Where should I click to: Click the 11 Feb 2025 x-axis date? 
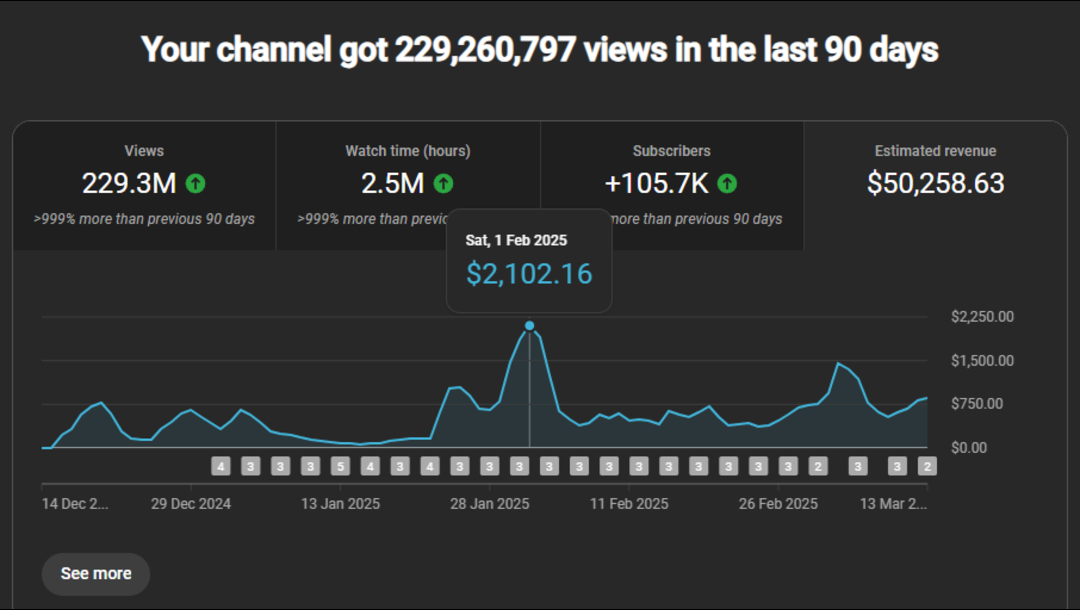[x=629, y=504]
